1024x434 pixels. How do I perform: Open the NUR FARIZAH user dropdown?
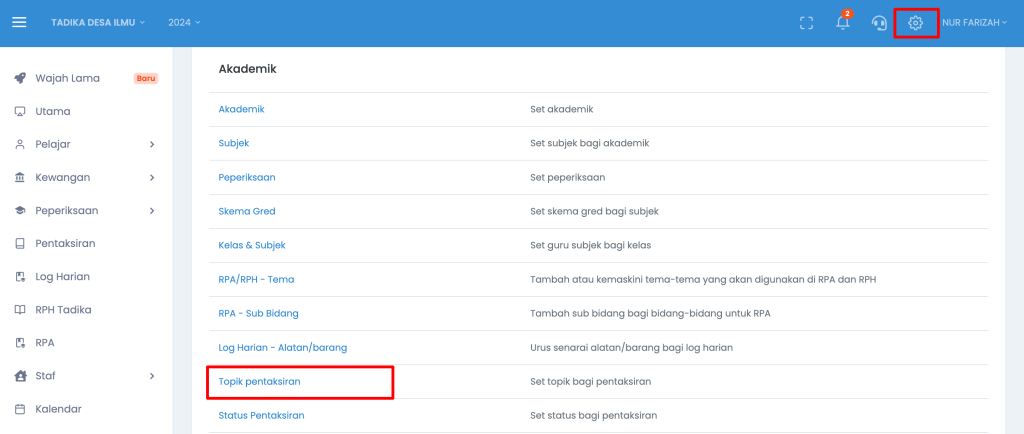[x=974, y=23]
